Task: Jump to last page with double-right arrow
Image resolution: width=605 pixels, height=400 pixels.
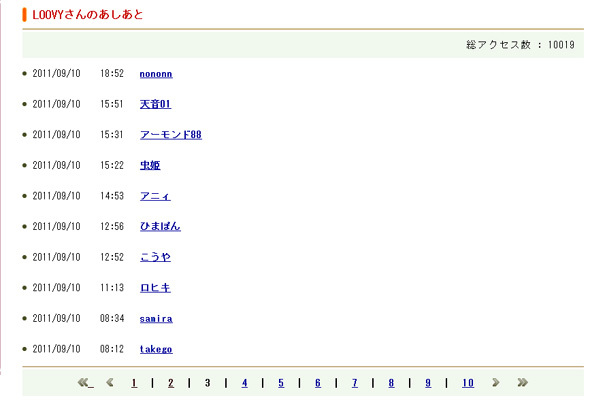Action: [522, 383]
